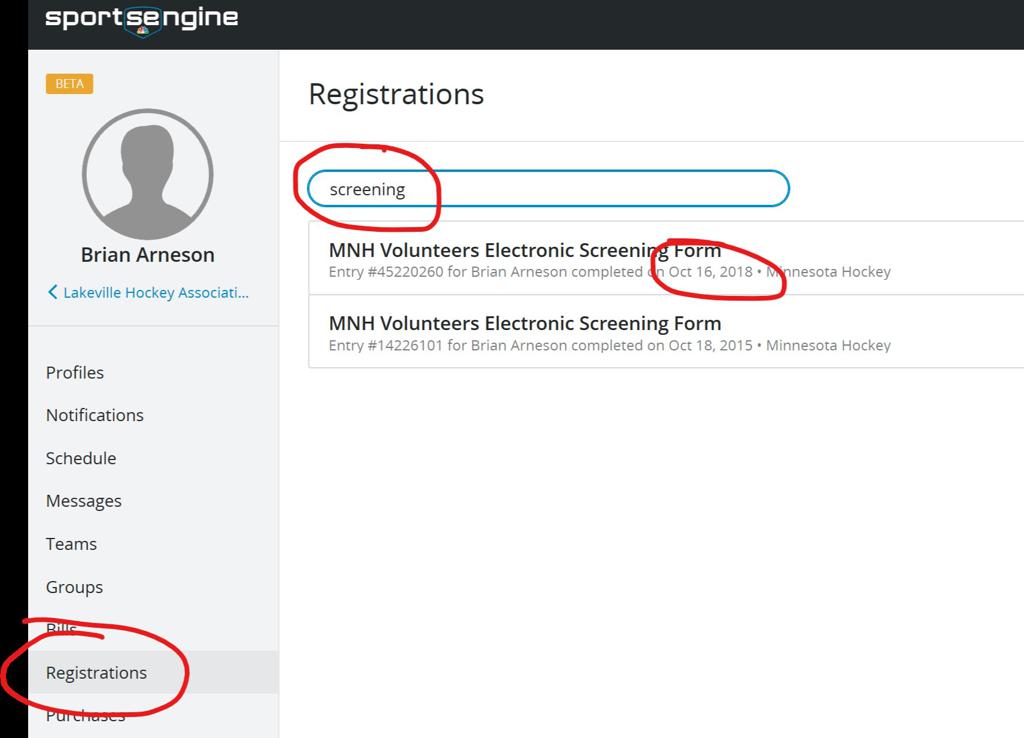Select Bills in the sidebar
The image size is (1024, 738).
(x=61, y=629)
